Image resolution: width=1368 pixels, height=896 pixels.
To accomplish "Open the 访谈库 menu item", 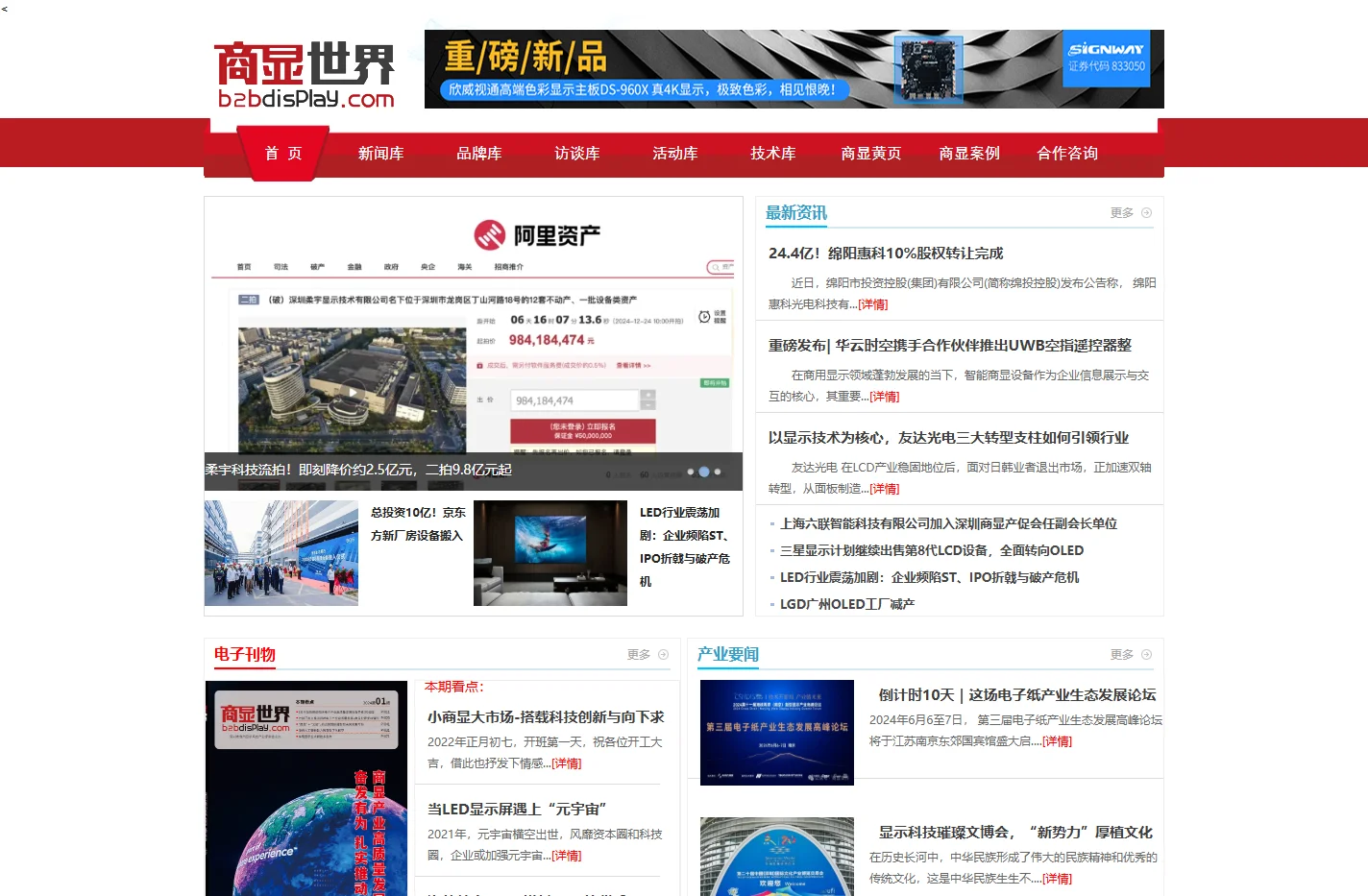I will 577,154.
